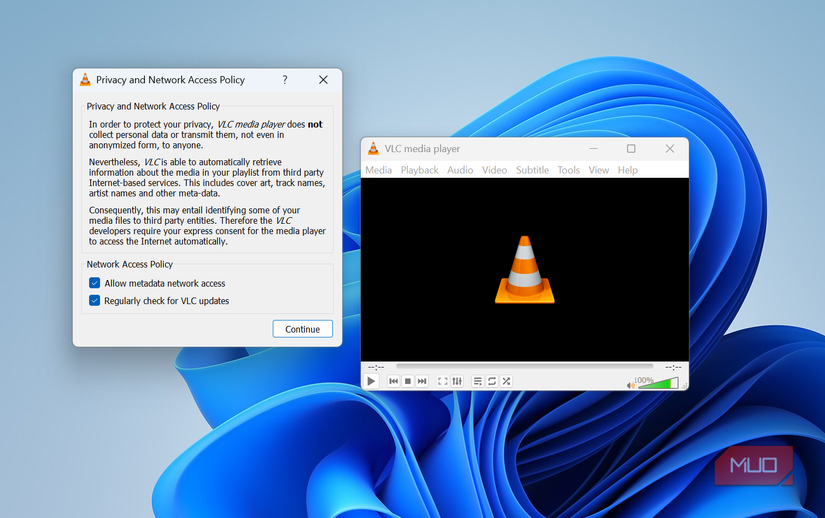Click the remaining time label right of seek bar

[673, 367]
